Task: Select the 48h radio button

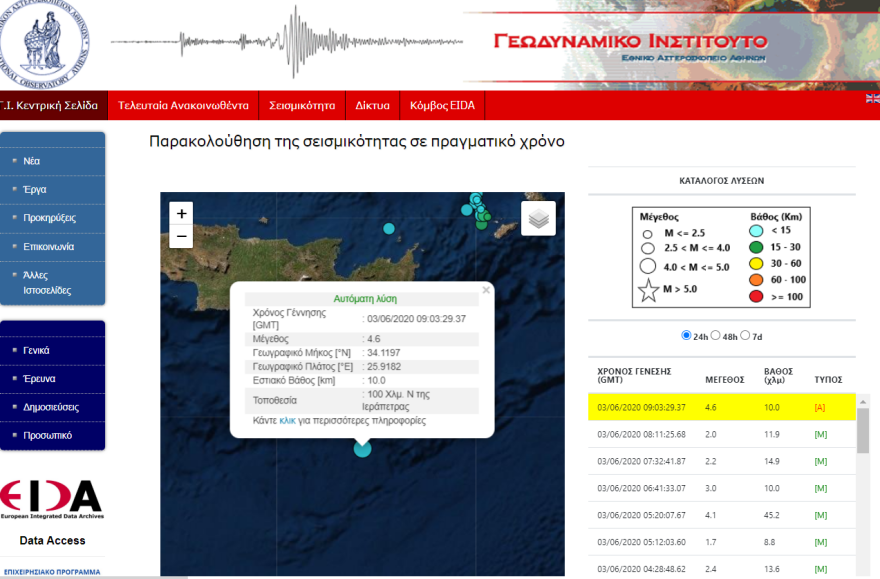Action: (718, 335)
